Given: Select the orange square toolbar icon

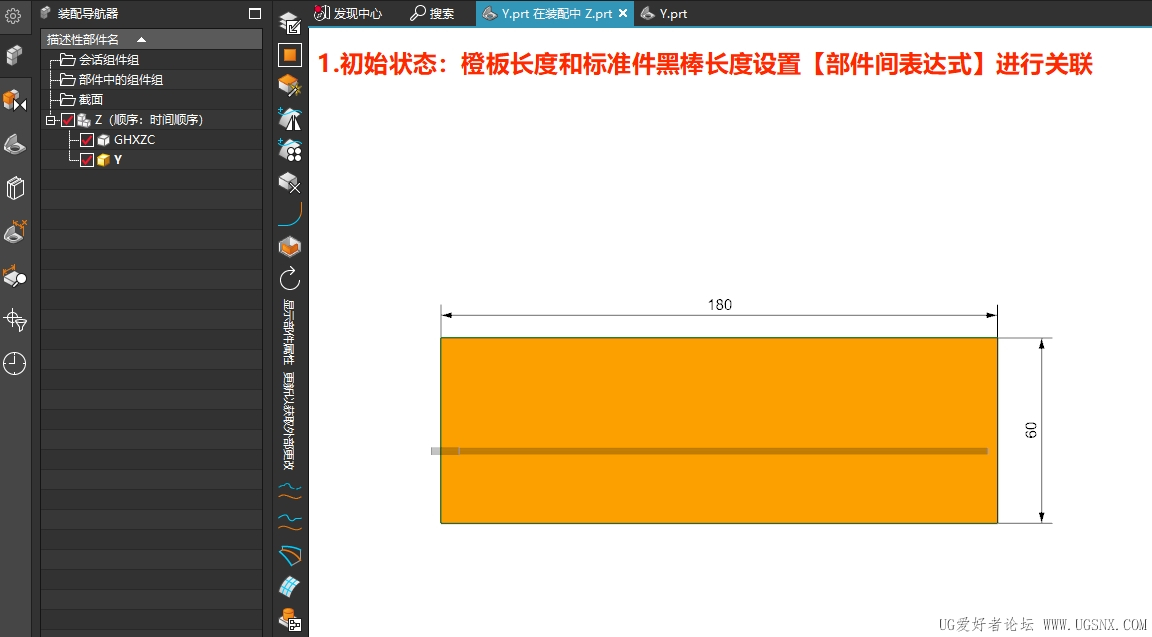Looking at the screenshot, I should tap(290, 55).
